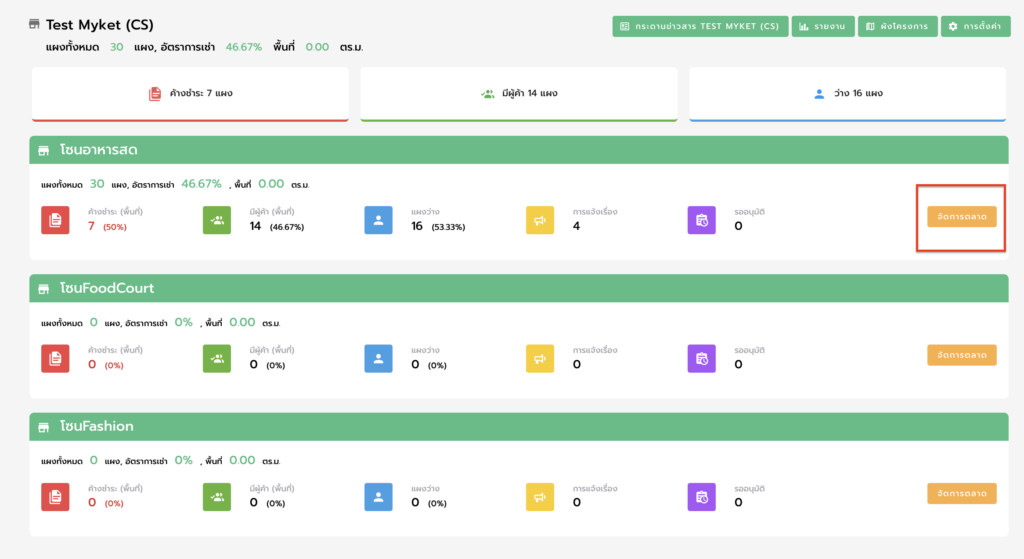Click purple pending approval icon in โซนอาหารสด
The width and height of the screenshot is (1024, 559).
(702, 220)
